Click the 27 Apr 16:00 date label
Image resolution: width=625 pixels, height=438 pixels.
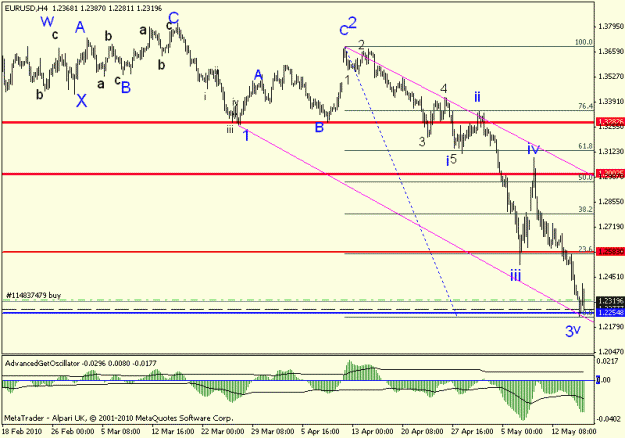472,432
